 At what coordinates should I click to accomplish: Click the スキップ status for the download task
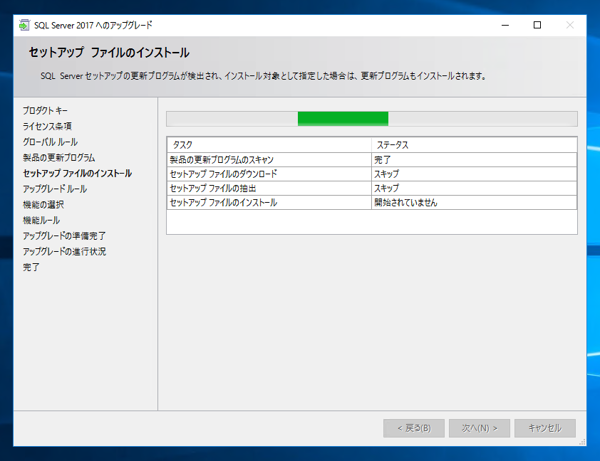click(474, 174)
